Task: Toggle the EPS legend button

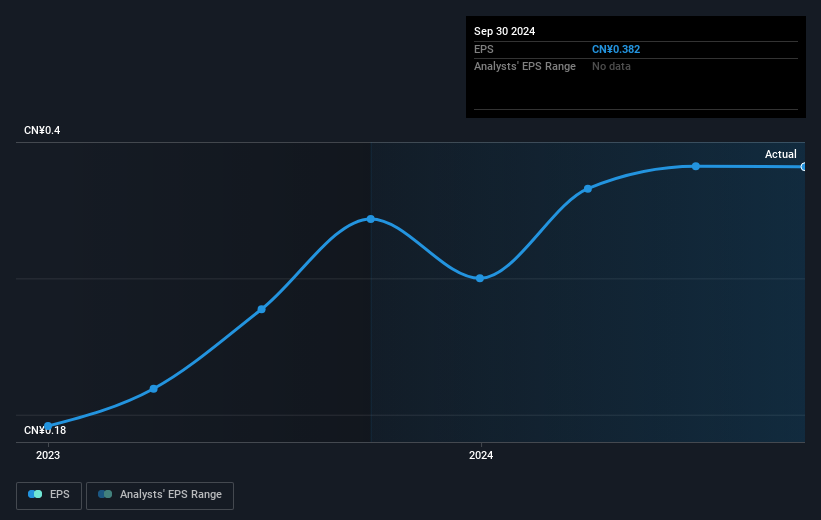Action: click(49, 495)
